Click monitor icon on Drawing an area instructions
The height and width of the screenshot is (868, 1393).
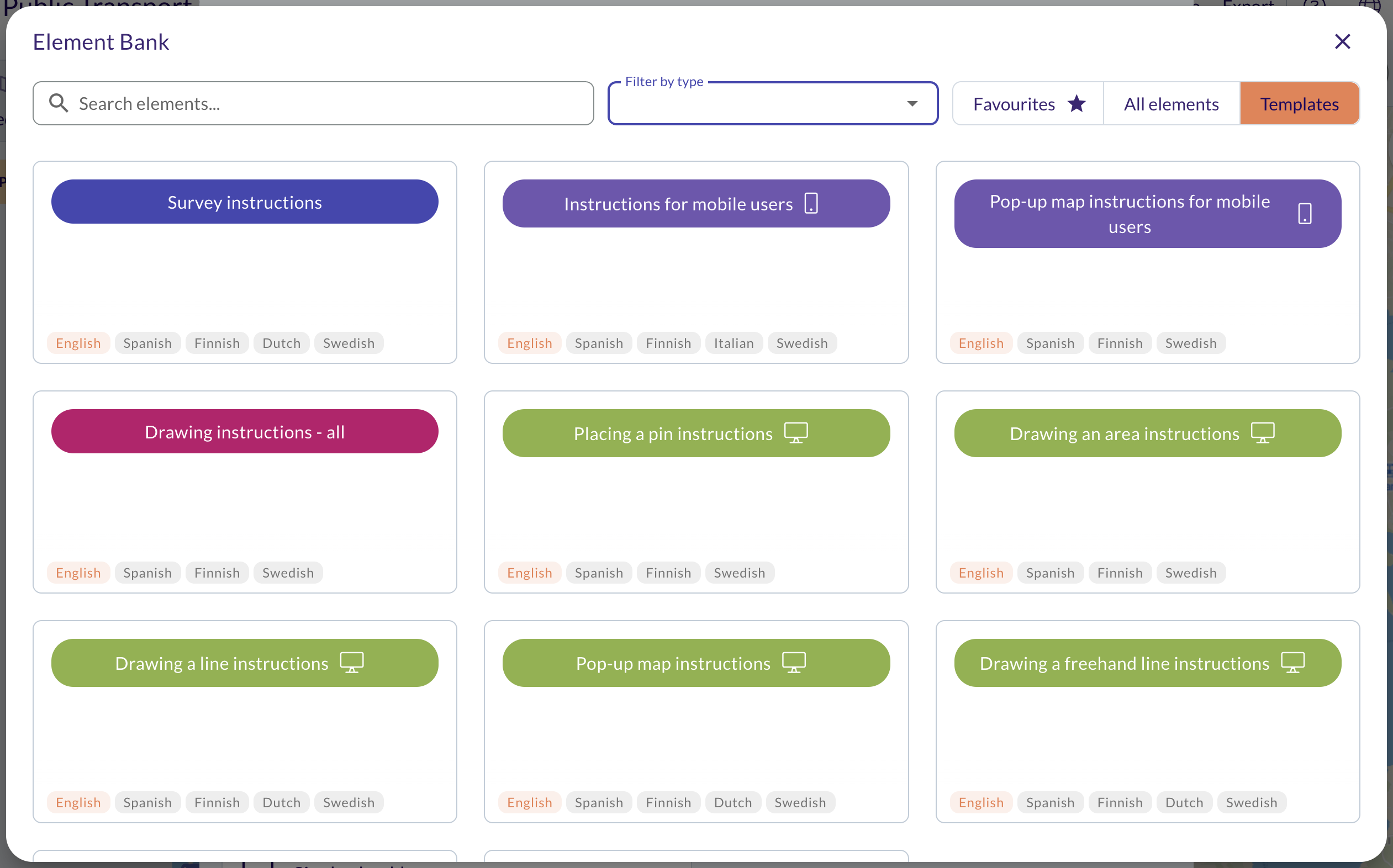click(1263, 433)
